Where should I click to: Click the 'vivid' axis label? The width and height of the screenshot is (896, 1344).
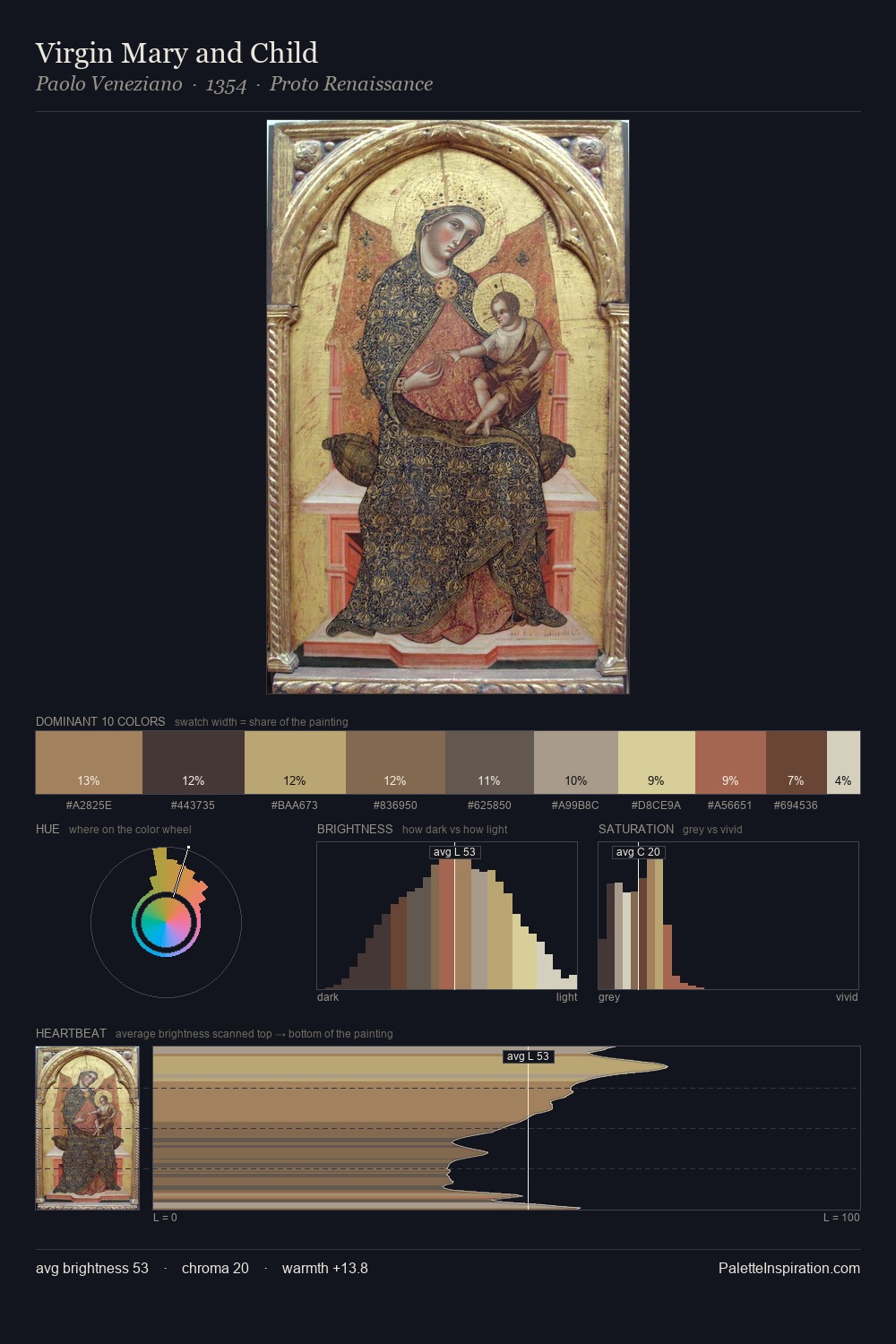click(x=847, y=997)
